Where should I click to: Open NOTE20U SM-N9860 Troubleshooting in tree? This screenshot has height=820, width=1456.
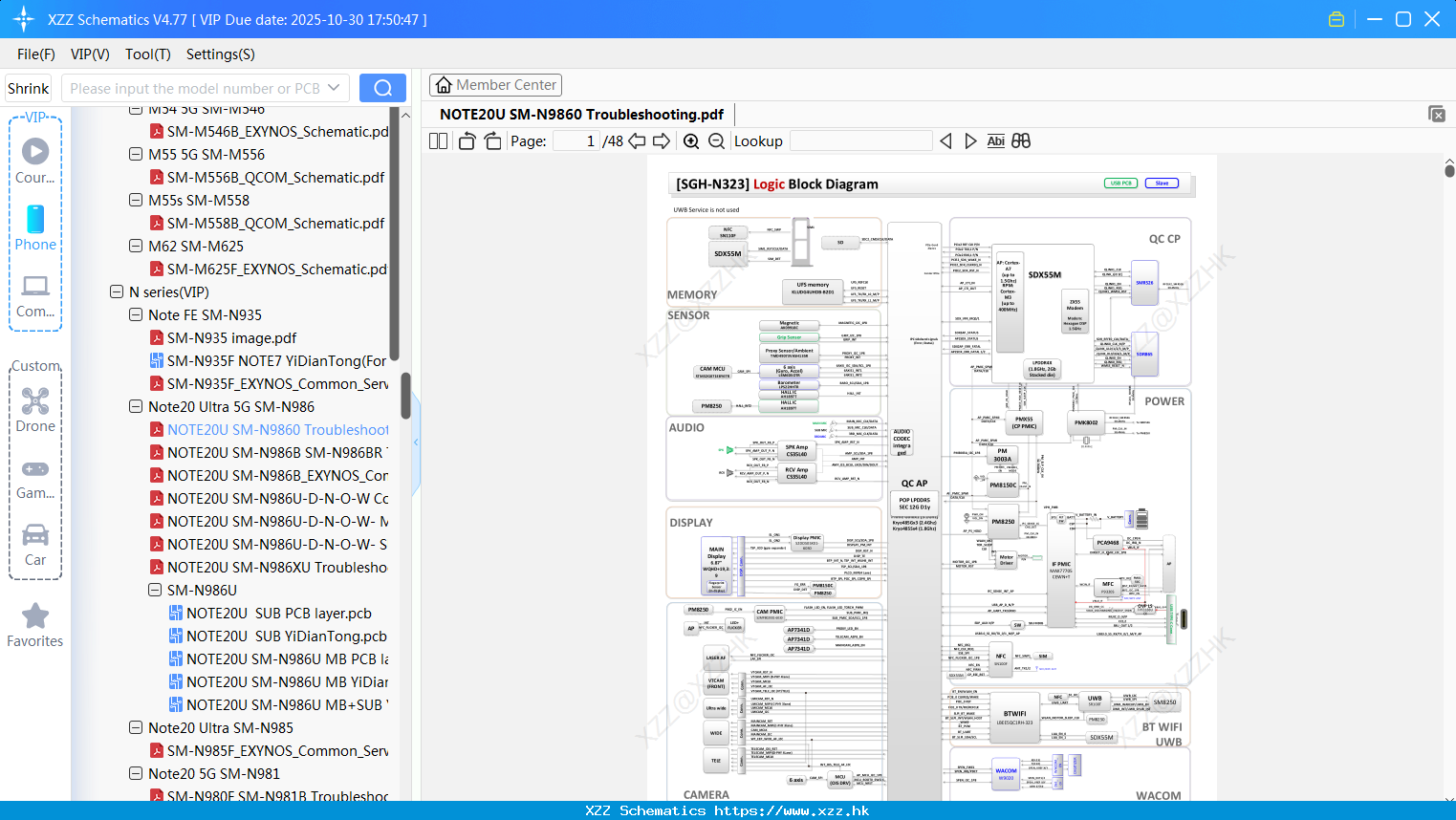coord(277,430)
